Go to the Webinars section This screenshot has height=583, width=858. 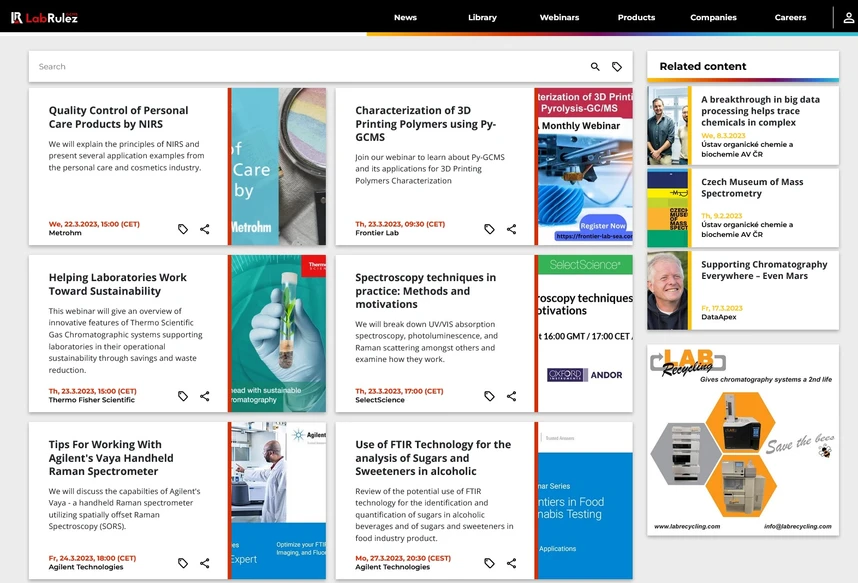[559, 18]
